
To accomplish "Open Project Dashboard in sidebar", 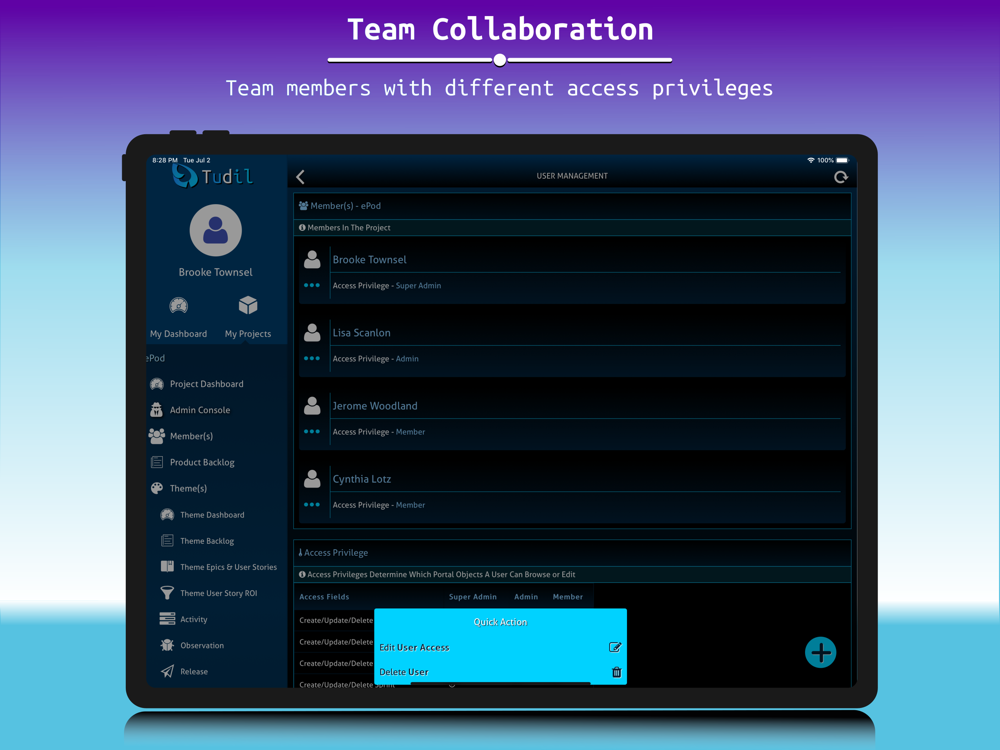I will pyautogui.click(x=207, y=384).
